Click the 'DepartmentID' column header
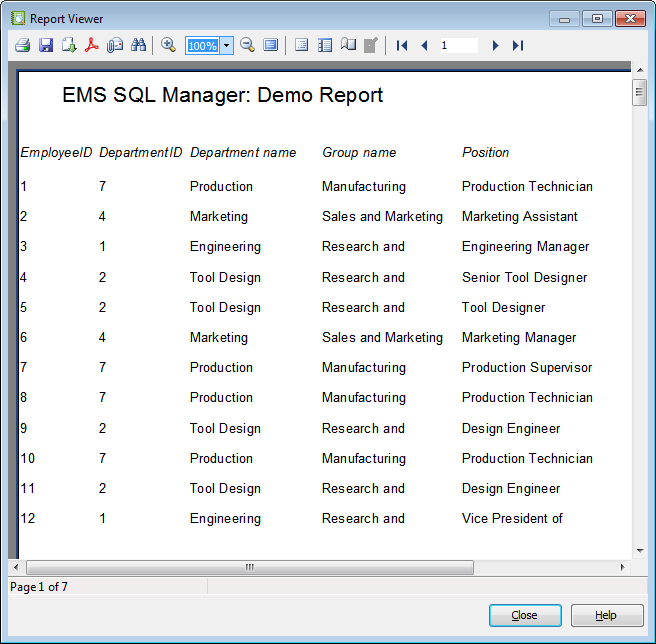Viewport: 656px width, 644px height. click(x=141, y=152)
